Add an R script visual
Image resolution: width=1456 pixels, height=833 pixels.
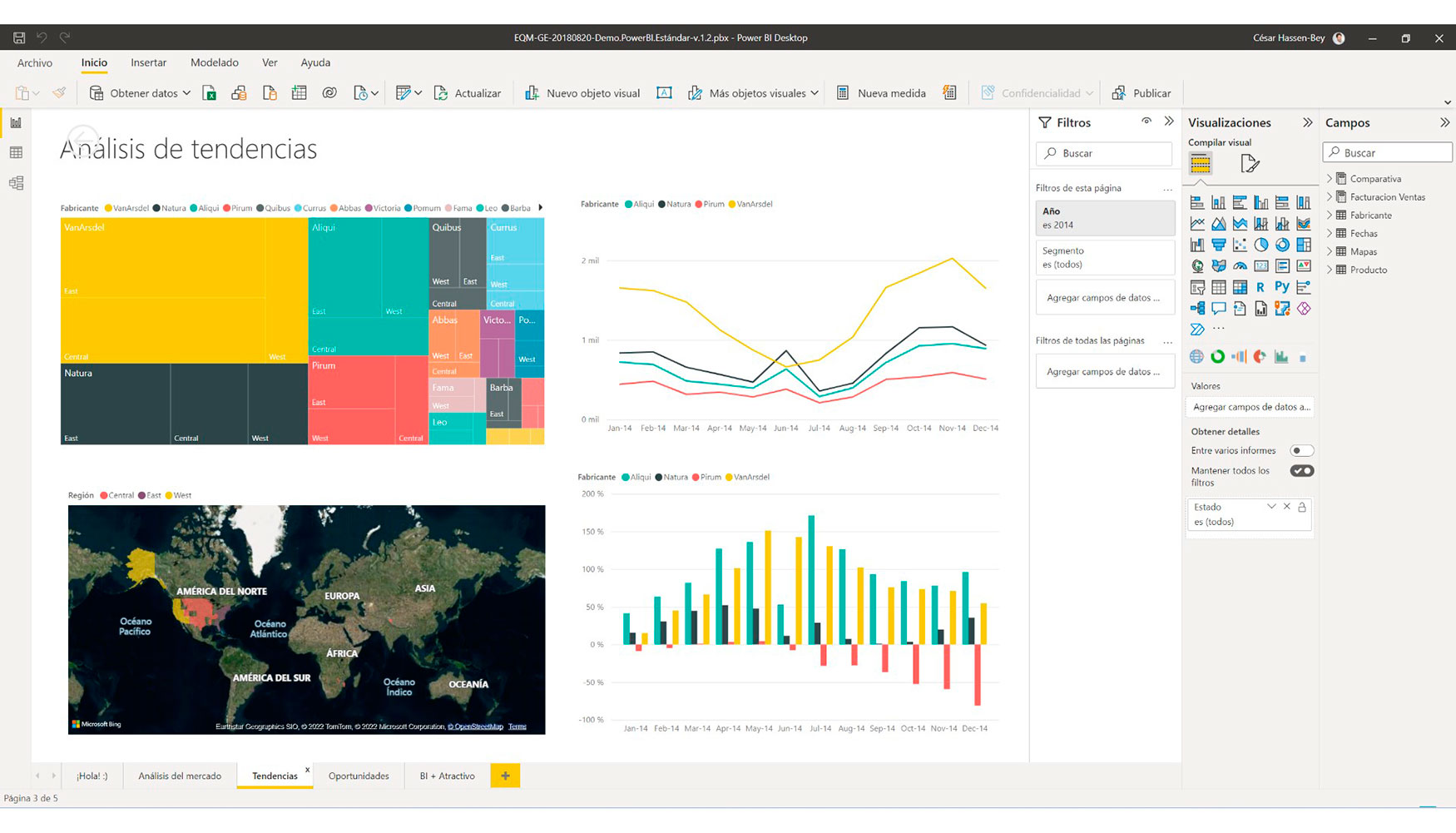click(x=1261, y=287)
